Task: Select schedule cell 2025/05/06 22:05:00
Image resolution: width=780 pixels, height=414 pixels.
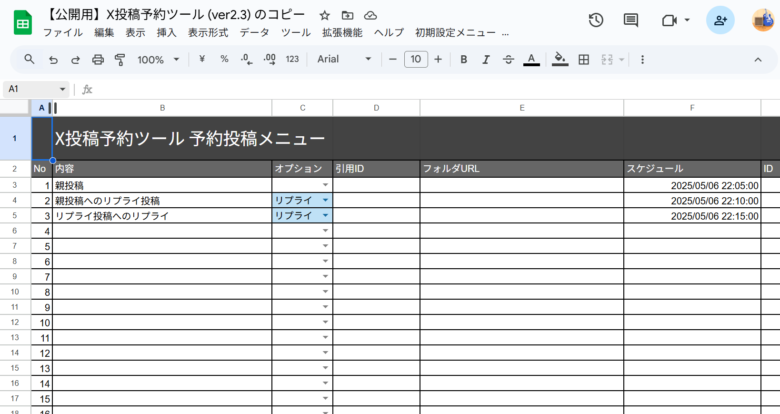Action: click(x=692, y=185)
